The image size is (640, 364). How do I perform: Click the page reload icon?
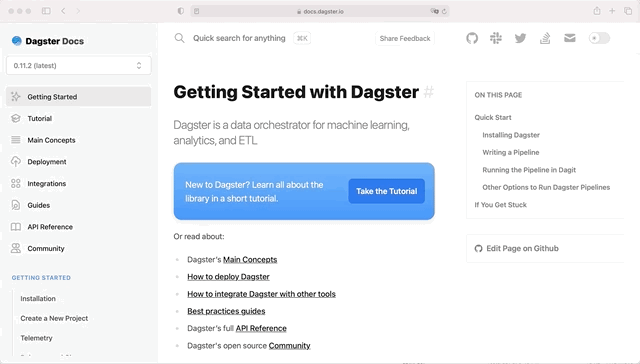tap(444, 11)
